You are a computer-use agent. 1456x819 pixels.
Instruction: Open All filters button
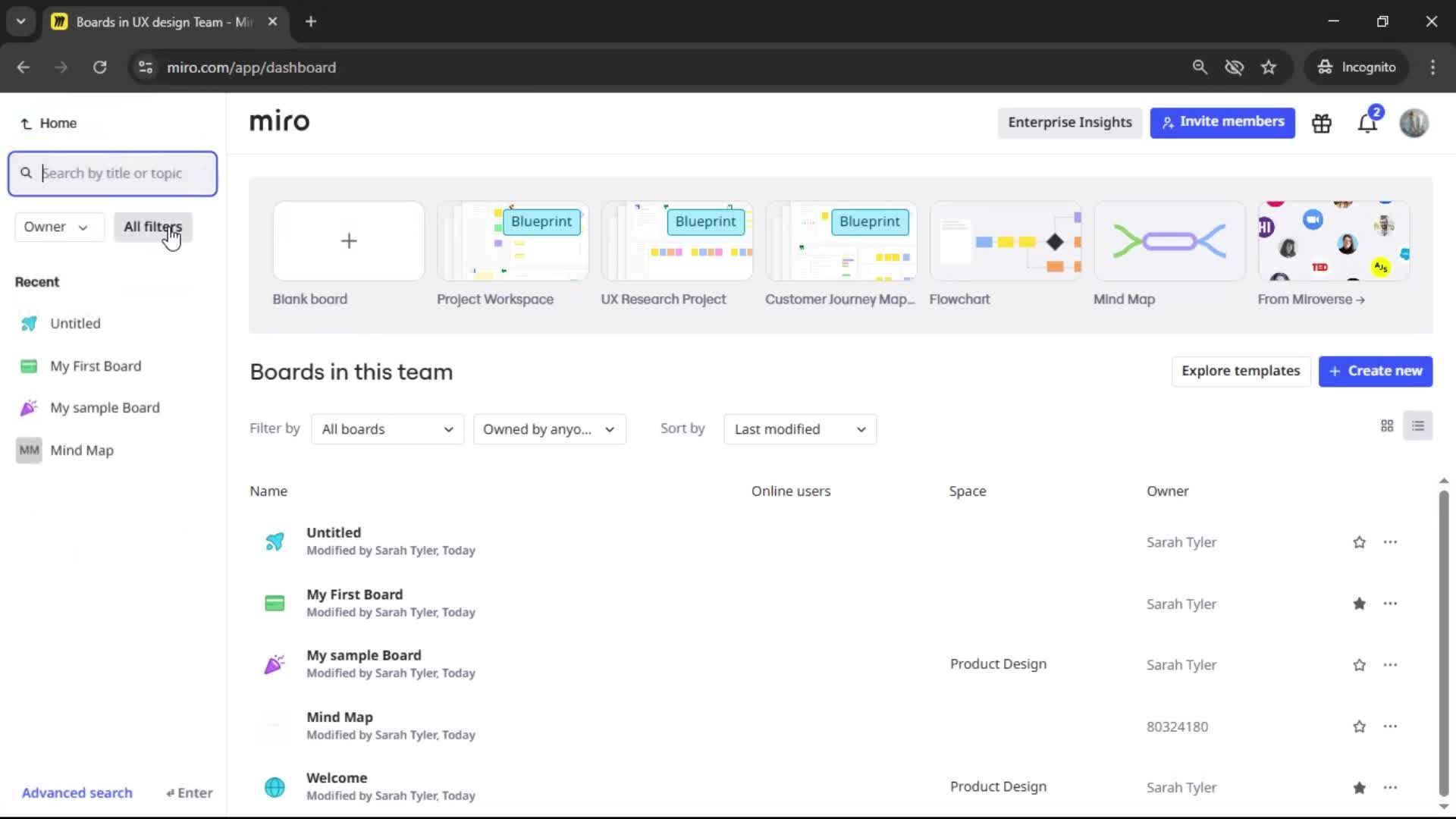pyautogui.click(x=152, y=227)
